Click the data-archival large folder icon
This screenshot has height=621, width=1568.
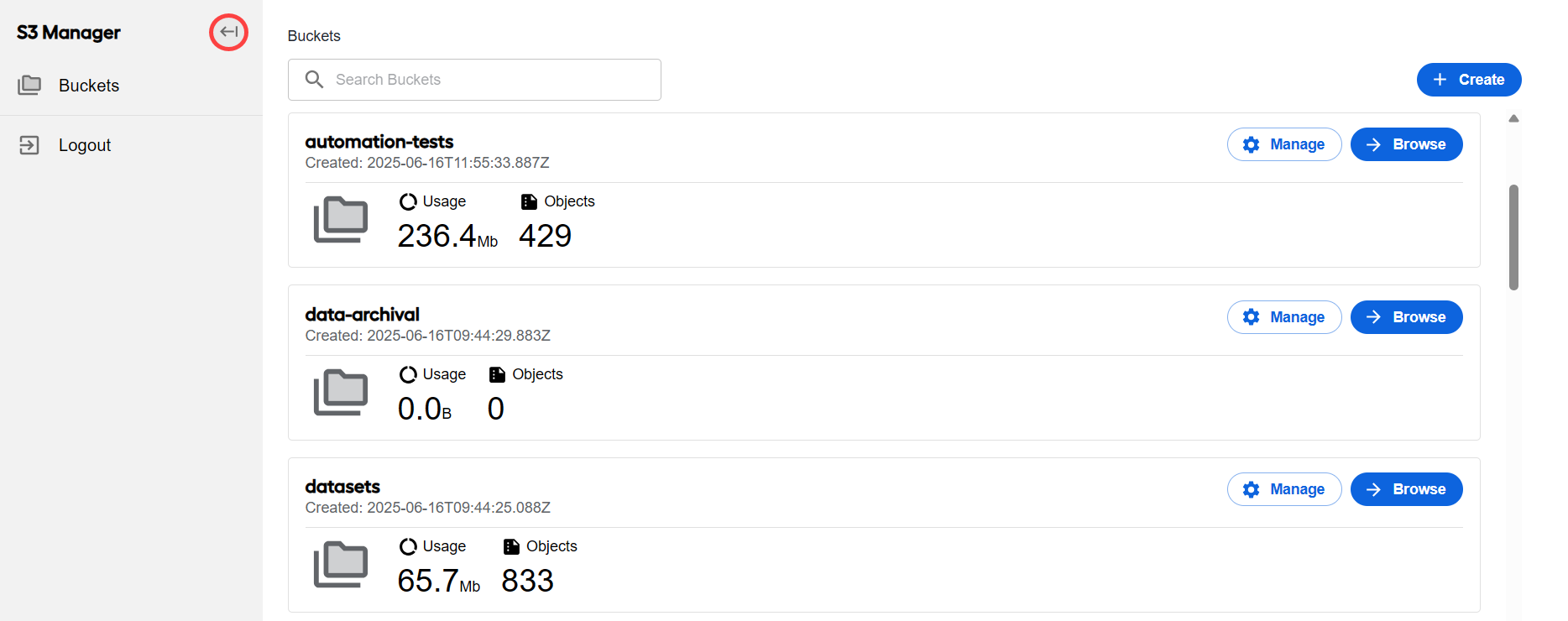[x=341, y=392]
